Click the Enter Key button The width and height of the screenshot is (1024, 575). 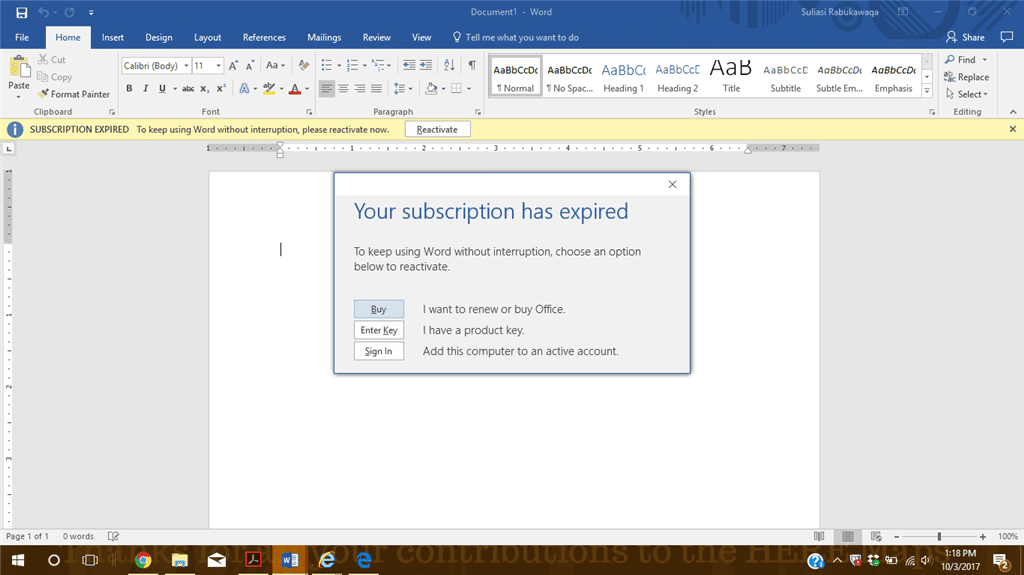(379, 330)
